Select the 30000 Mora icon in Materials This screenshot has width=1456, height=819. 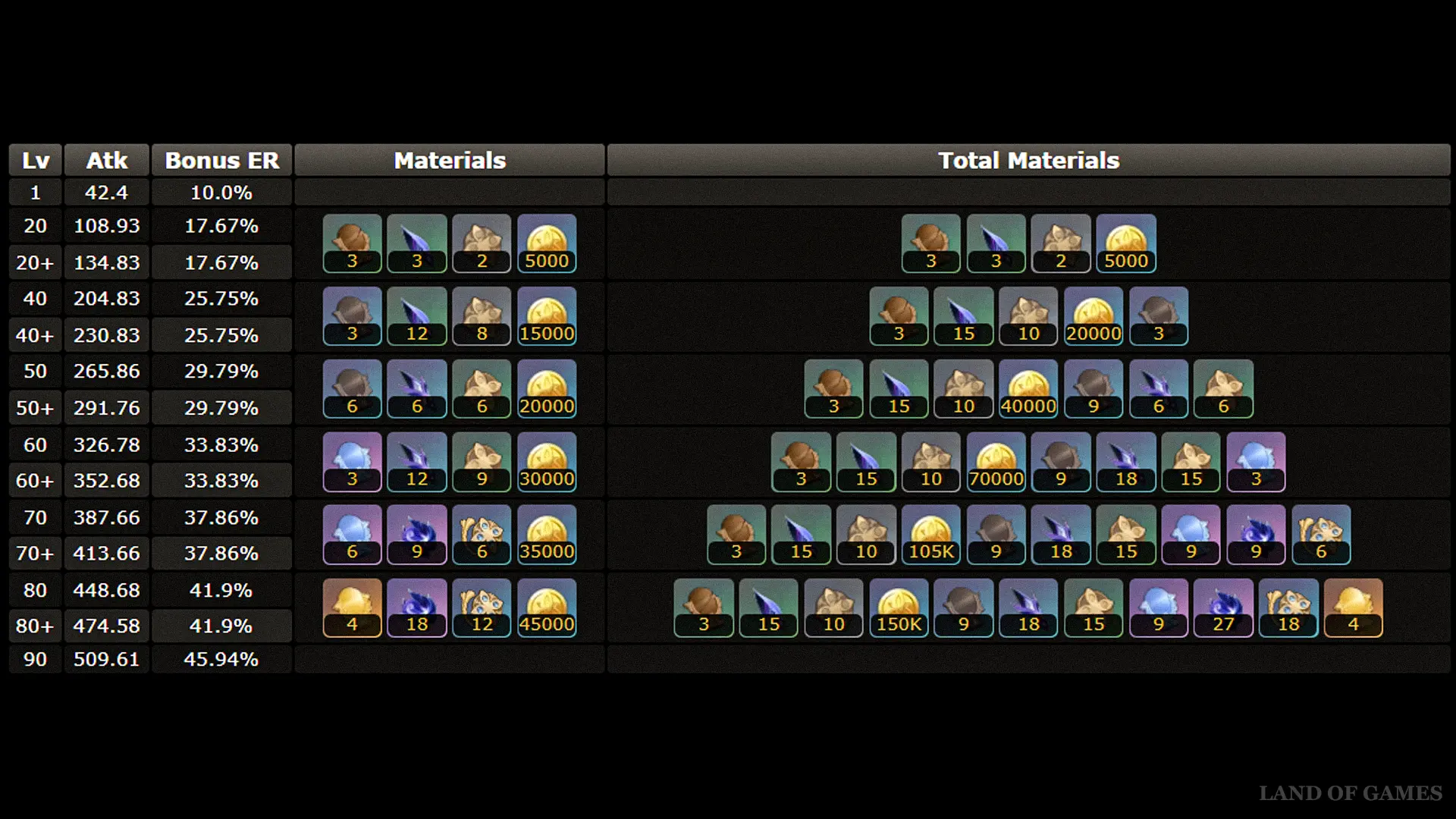(547, 463)
